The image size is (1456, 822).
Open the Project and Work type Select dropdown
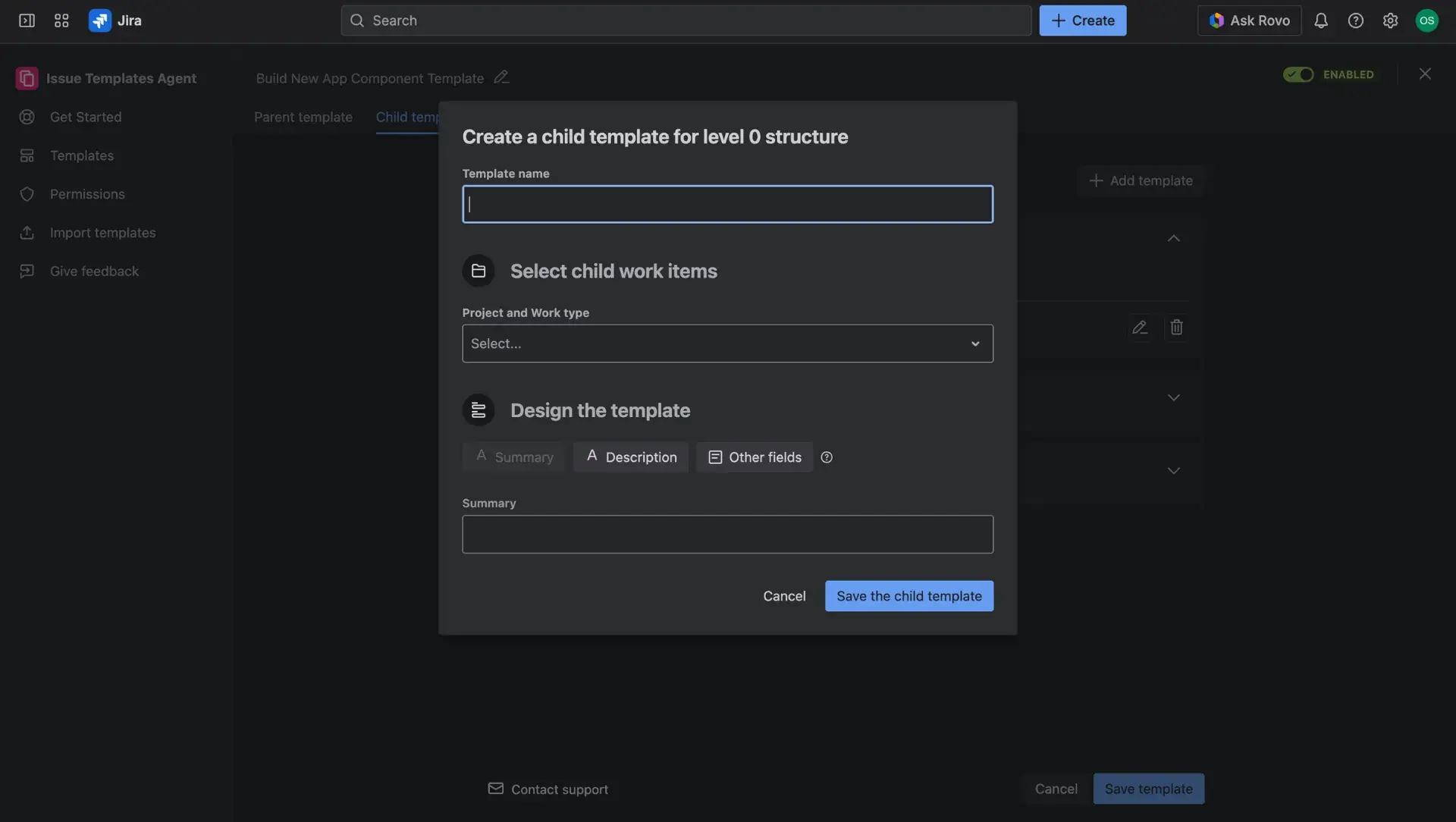tap(727, 344)
